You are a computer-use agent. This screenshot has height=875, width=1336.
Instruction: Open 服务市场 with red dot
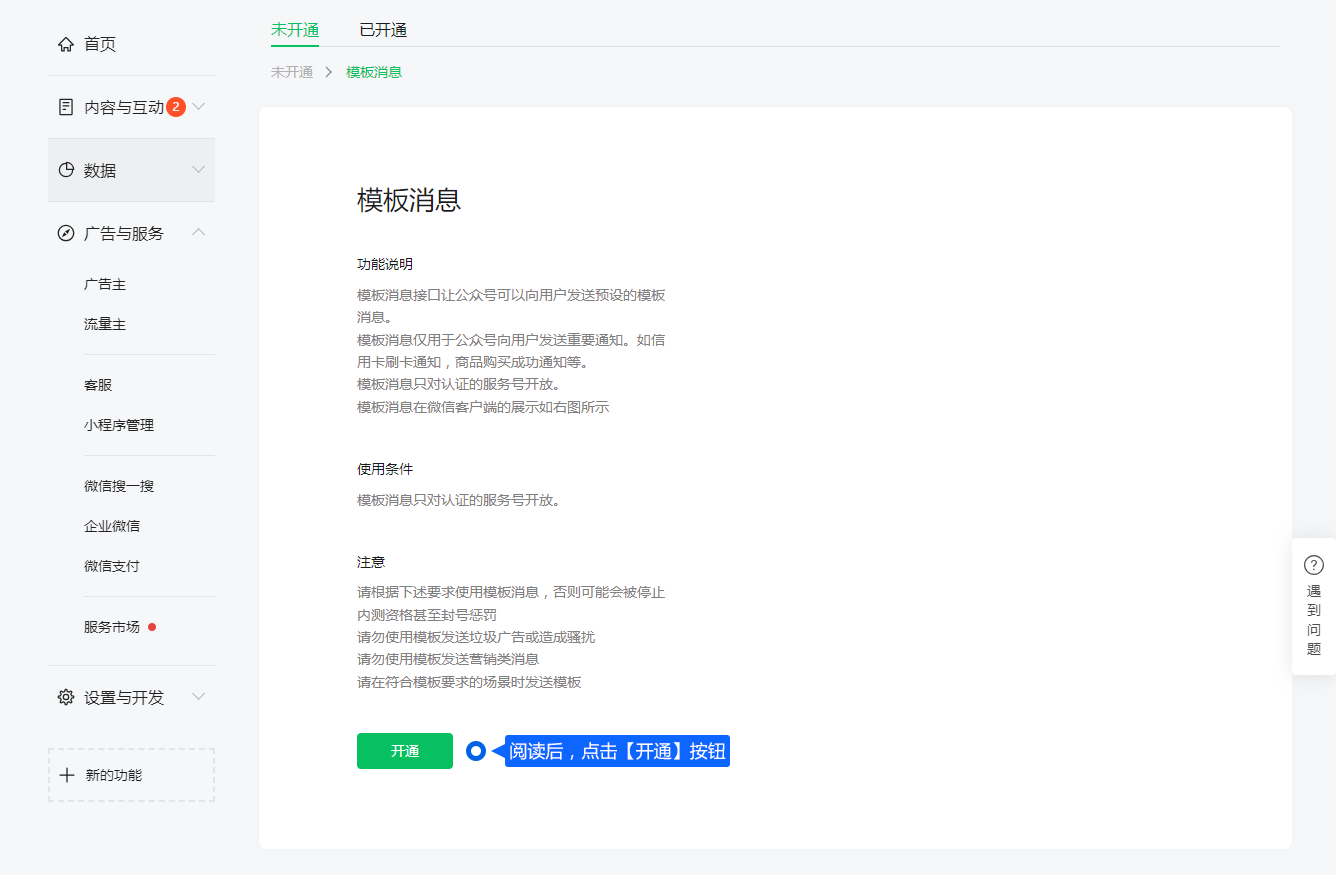point(112,627)
